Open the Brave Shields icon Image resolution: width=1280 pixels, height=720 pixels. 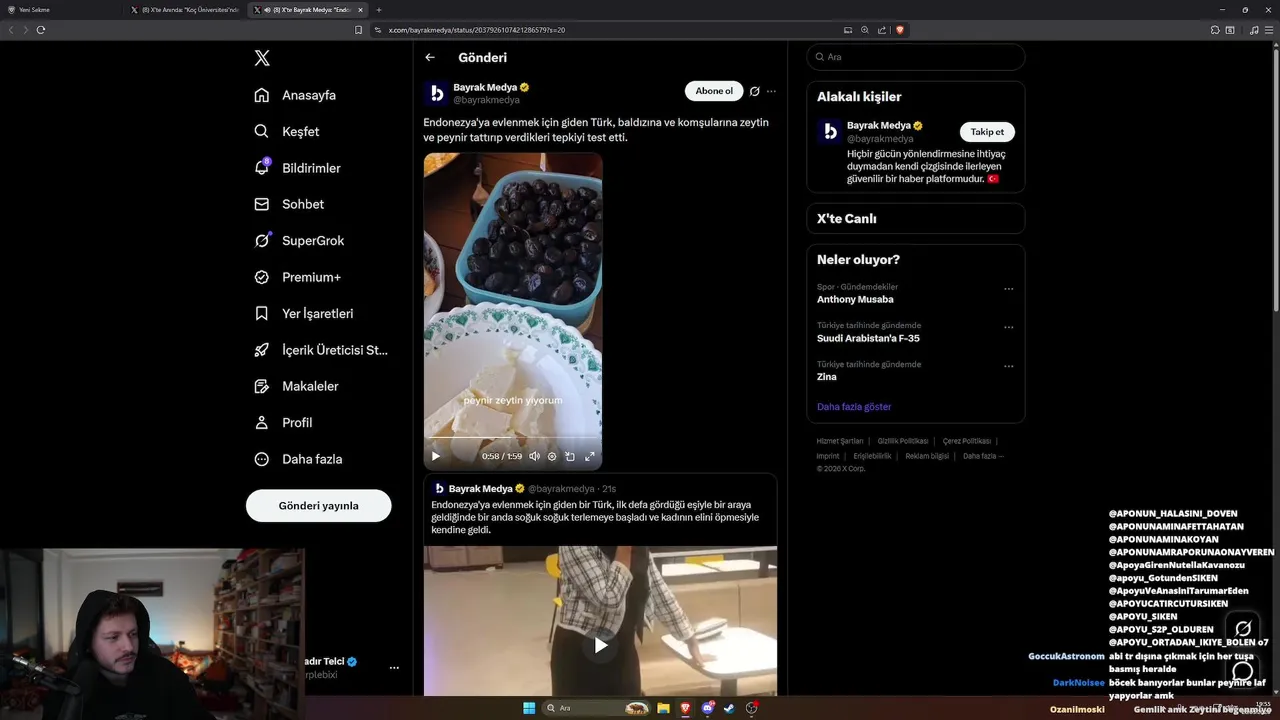tap(900, 30)
